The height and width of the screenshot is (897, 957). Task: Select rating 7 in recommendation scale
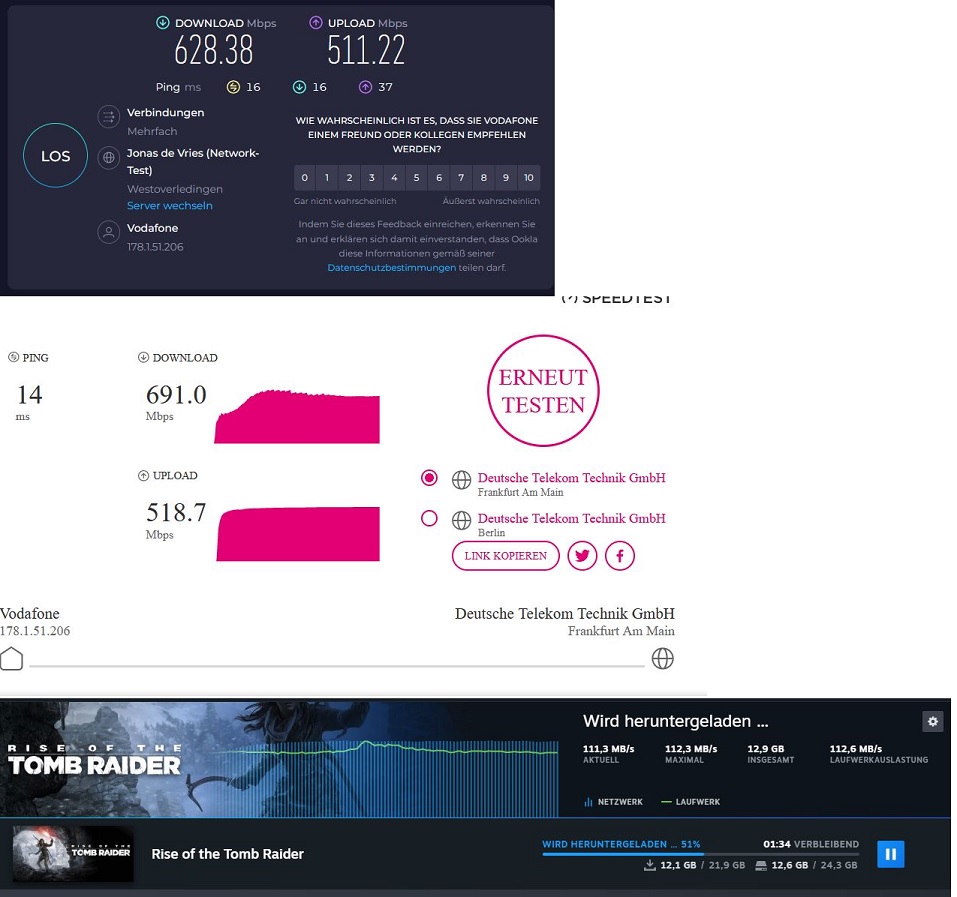pyautogui.click(x=461, y=178)
